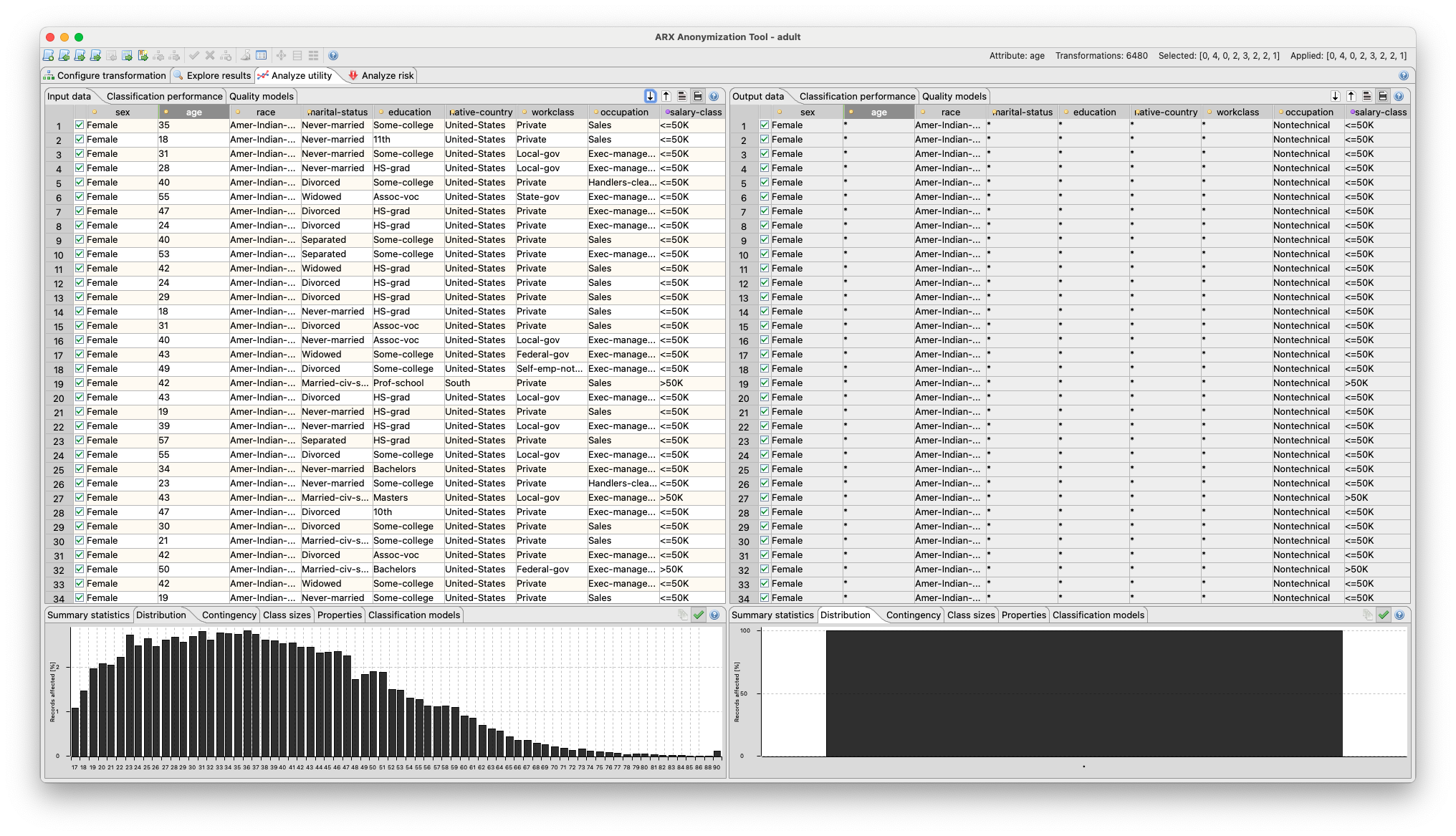
Task: Click the large bar in output distribution chart
Action: coord(1083,692)
